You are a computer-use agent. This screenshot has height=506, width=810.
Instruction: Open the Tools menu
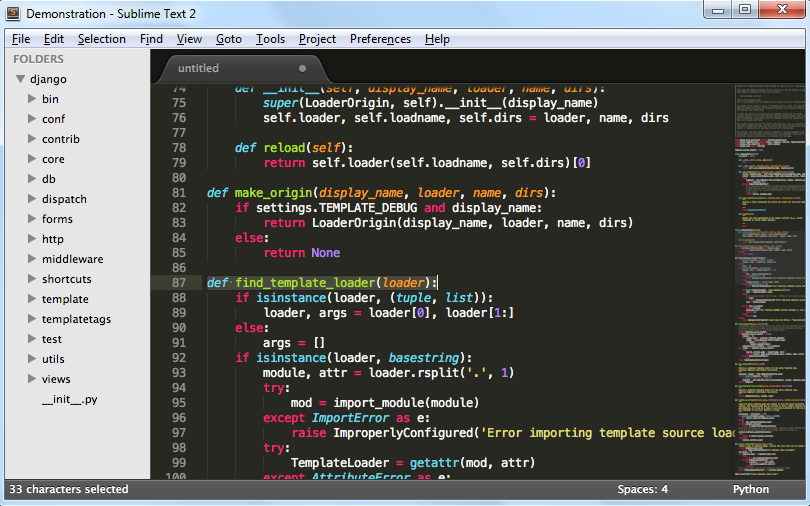pyautogui.click(x=270, y=39)
